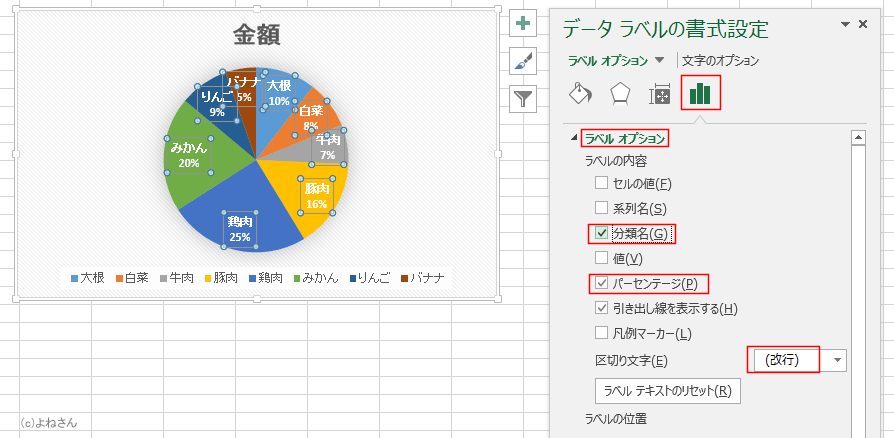Open the ラベル オプション tab dropdown arrow
Image resolution: width=894 pixels, height=438 pixels.
pyautogui.click(x=660, y=60)
